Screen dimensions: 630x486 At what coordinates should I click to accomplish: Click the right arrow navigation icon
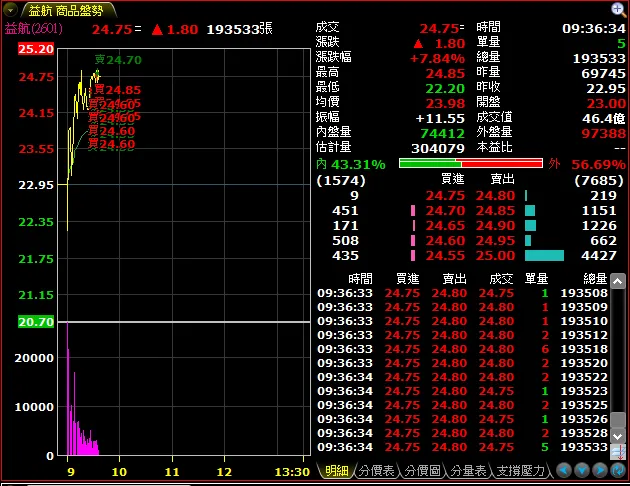coord(599,470)
